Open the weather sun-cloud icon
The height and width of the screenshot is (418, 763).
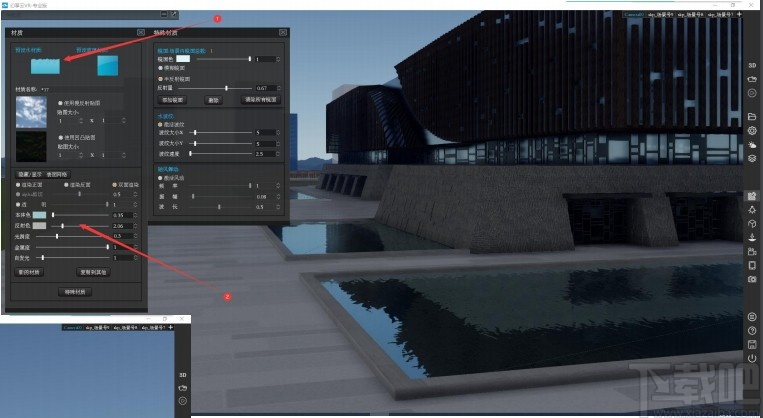(752, 145)
